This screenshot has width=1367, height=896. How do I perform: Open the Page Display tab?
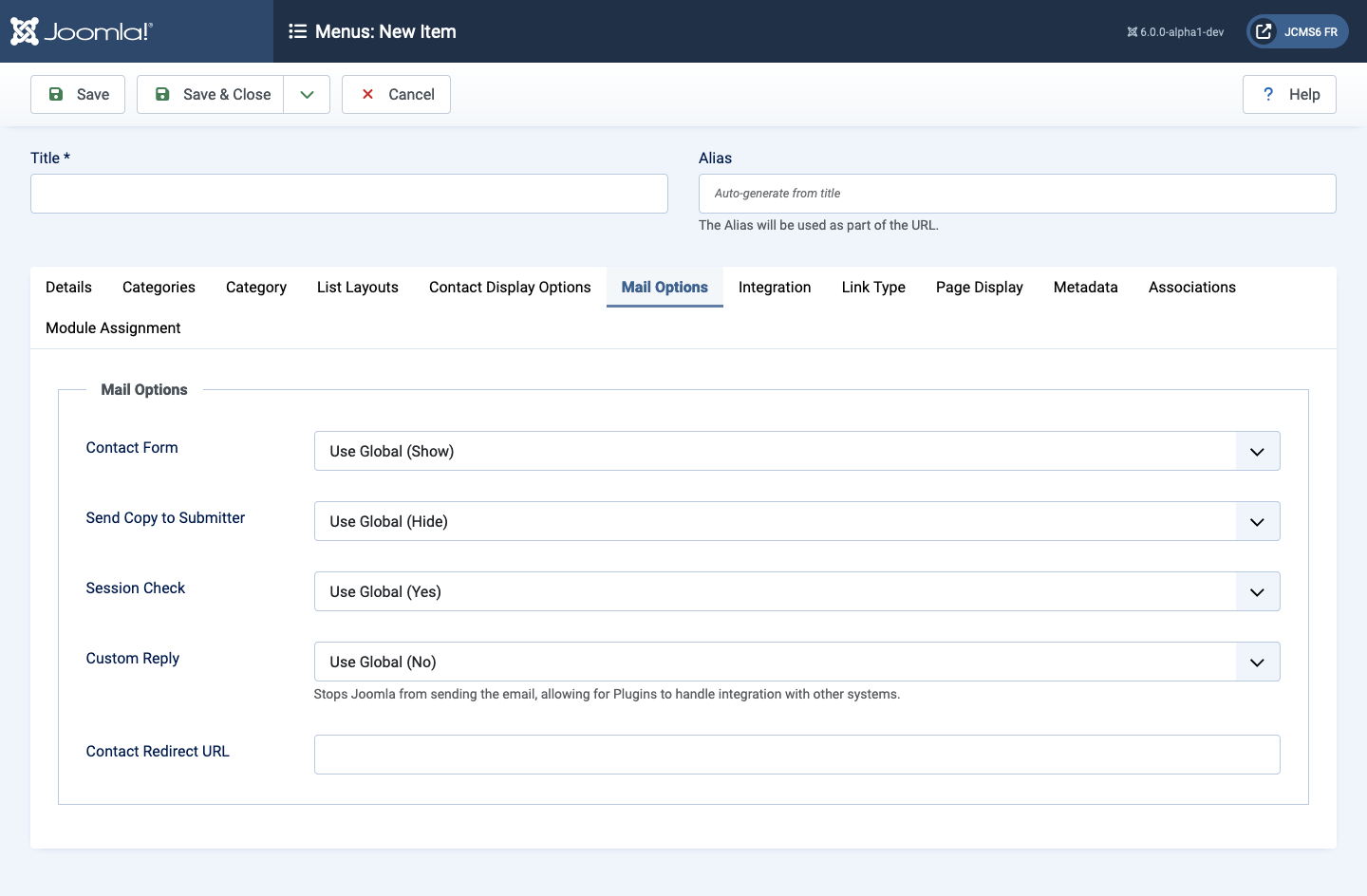(x=980, y=287)
